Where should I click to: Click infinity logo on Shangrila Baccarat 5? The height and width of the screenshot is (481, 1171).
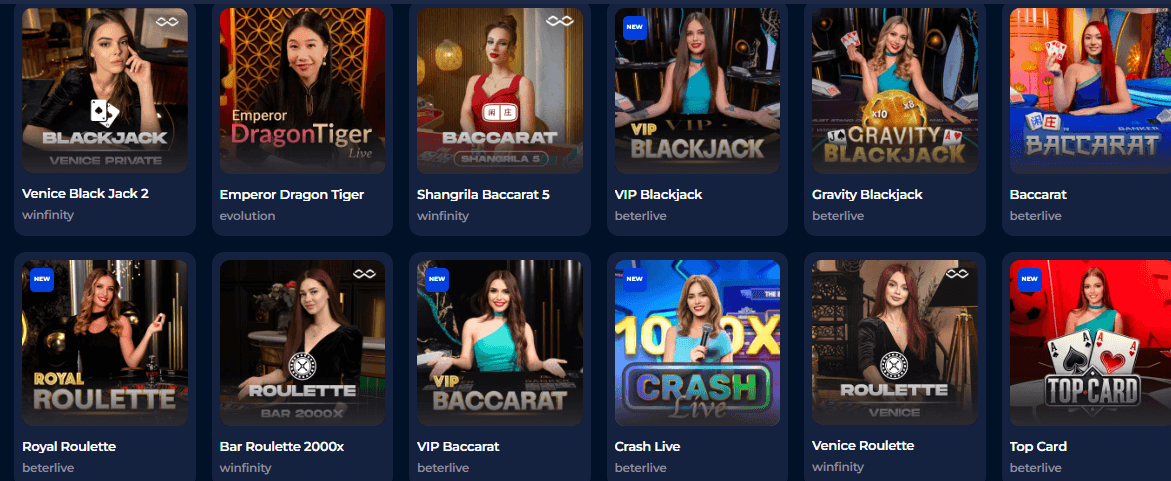tap(559, 22)
